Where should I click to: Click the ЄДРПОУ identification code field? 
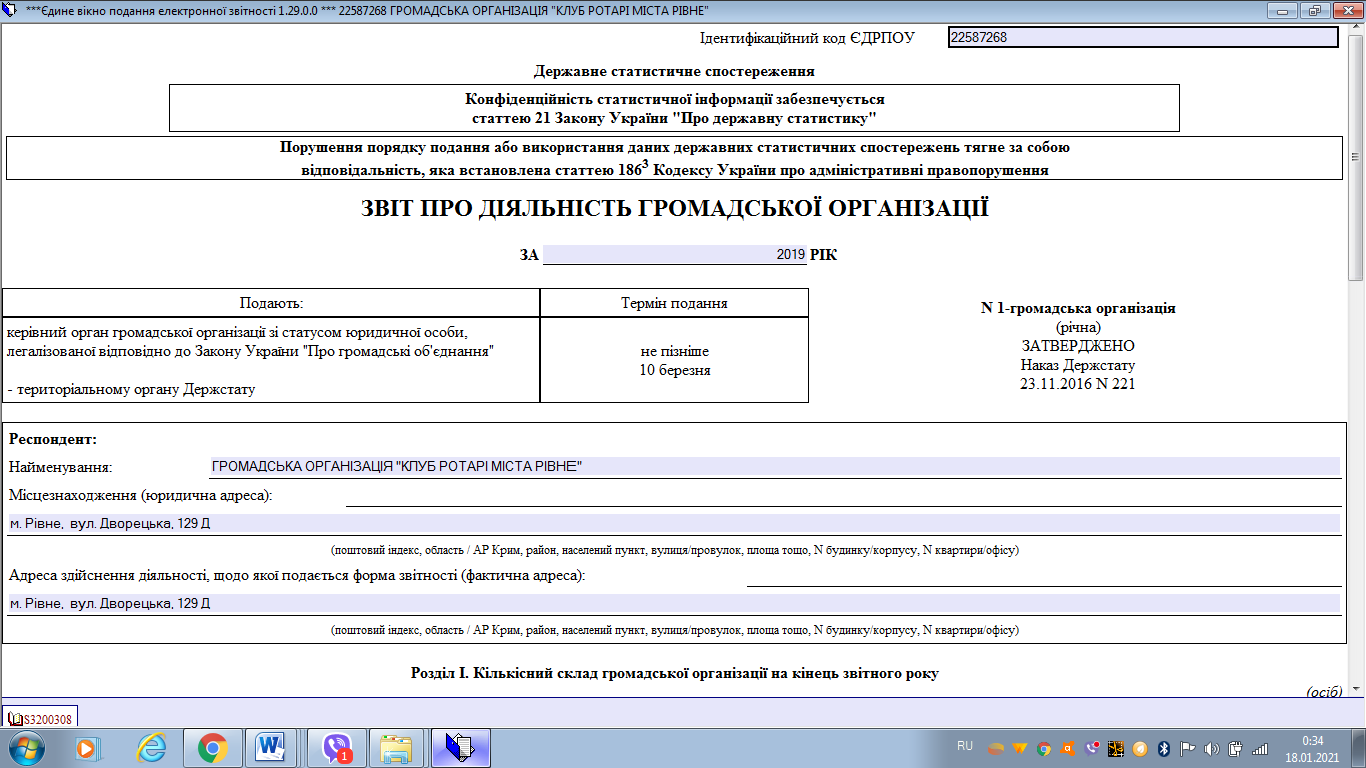1142,37
